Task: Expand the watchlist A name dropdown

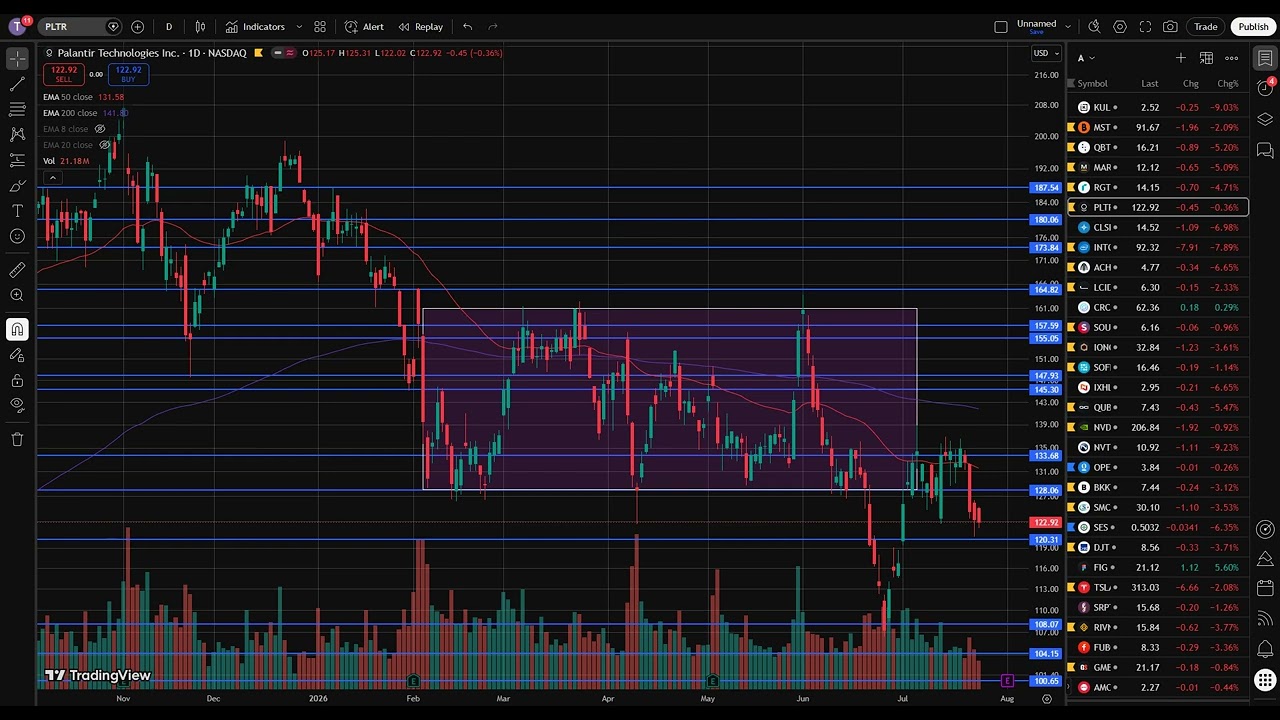Action: pyautogui.click(x=1086, y=58)
